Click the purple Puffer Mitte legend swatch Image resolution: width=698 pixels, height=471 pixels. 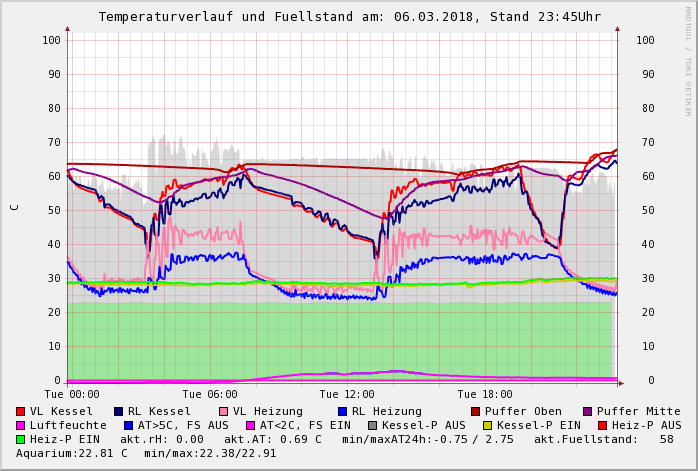point(587,411)
